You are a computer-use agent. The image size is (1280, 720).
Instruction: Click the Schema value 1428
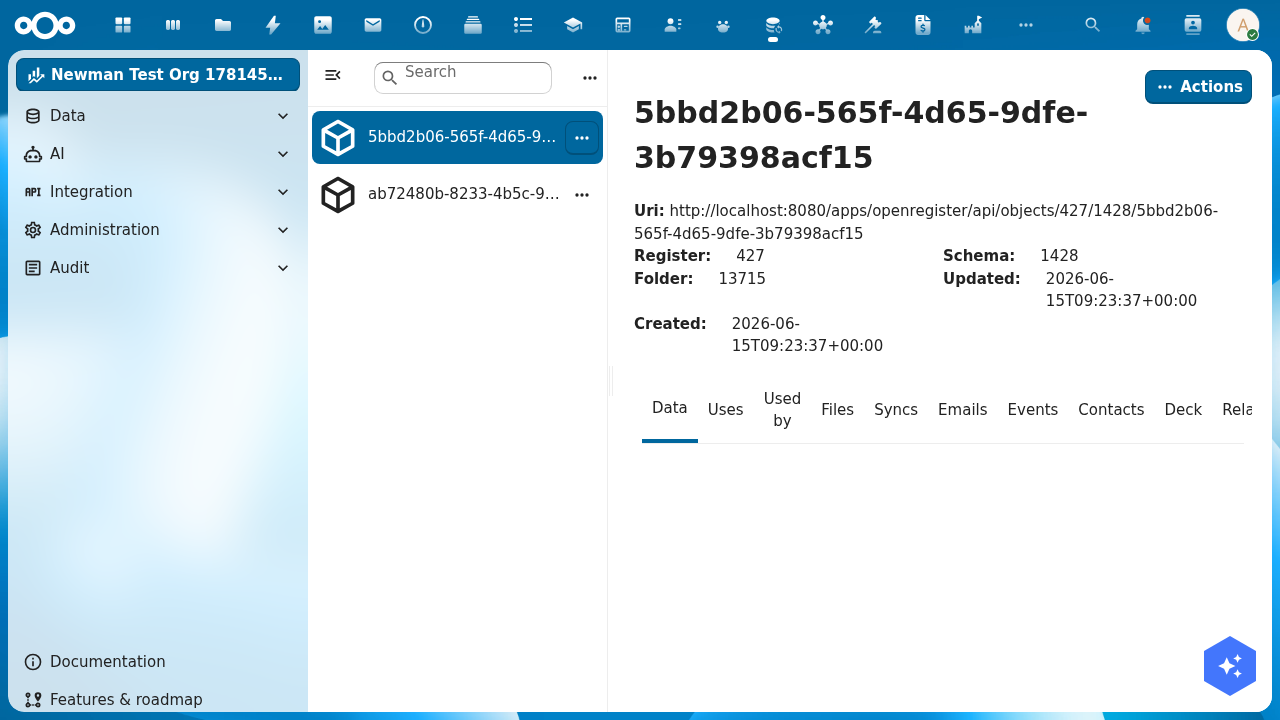pos(1059,256)
